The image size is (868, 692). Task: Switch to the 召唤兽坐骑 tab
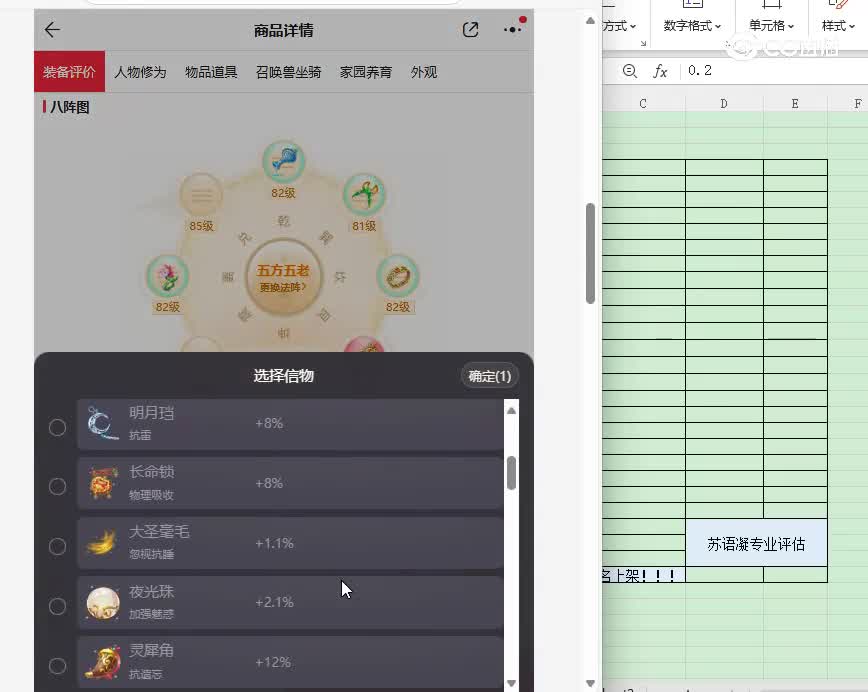click(288, 72)
